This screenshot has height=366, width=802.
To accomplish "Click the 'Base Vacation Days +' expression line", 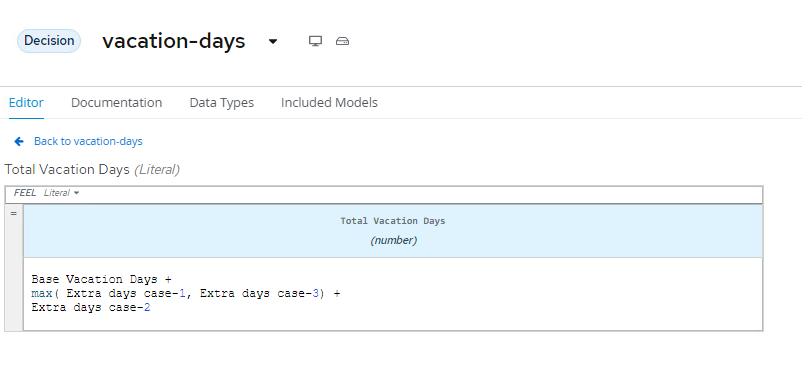I will [101, 280].
